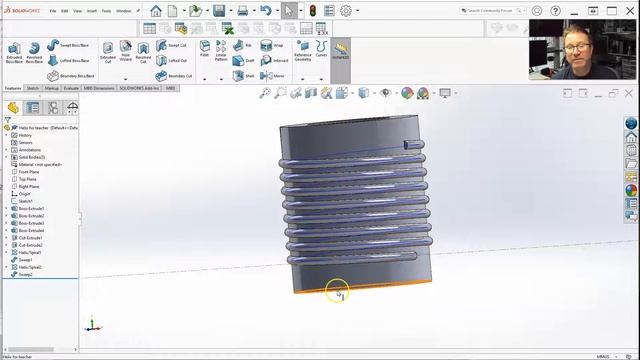Activate the Select cursor tool
Image resolution: width=640 pixels, height=360 pixels.
[x=289, y=11]
